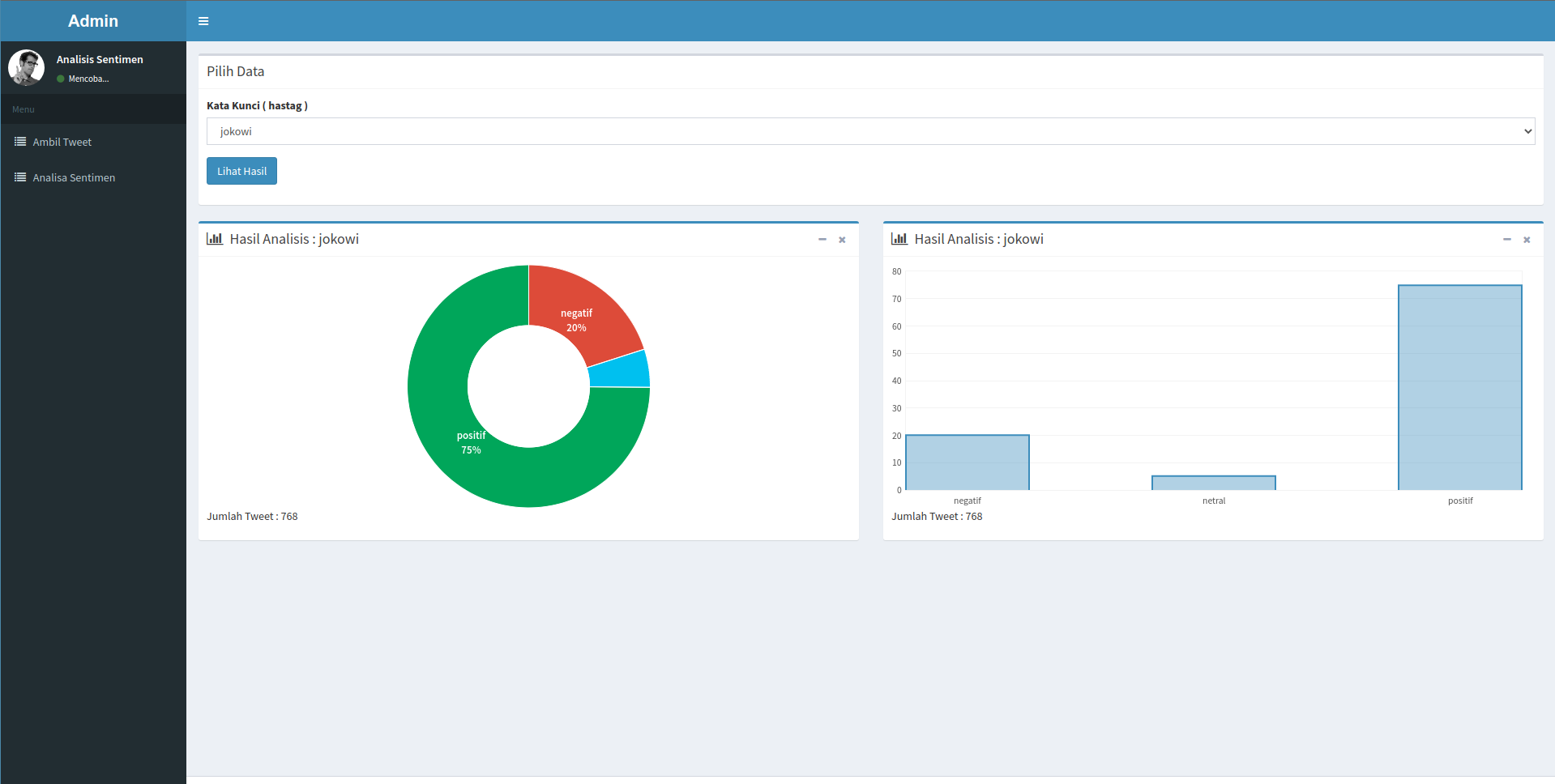Click the negatif bar in the chart
Image resolution: width=1555 pixels, height=784 pixels.
tap(968, 462)
